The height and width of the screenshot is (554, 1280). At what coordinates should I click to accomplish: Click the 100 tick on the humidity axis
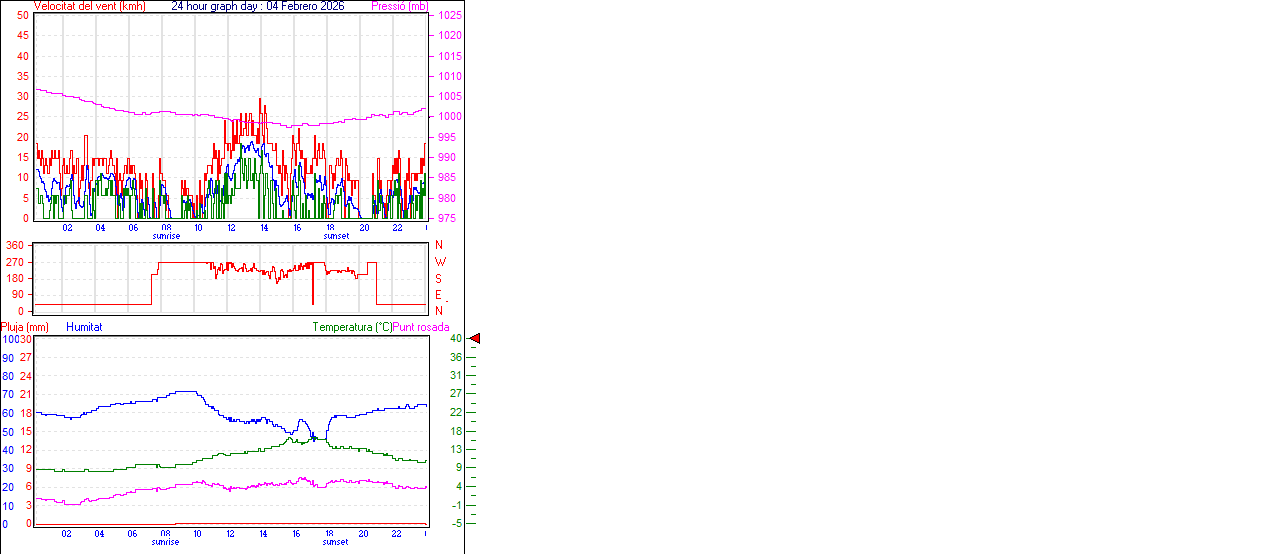click(x=9, y=339)
